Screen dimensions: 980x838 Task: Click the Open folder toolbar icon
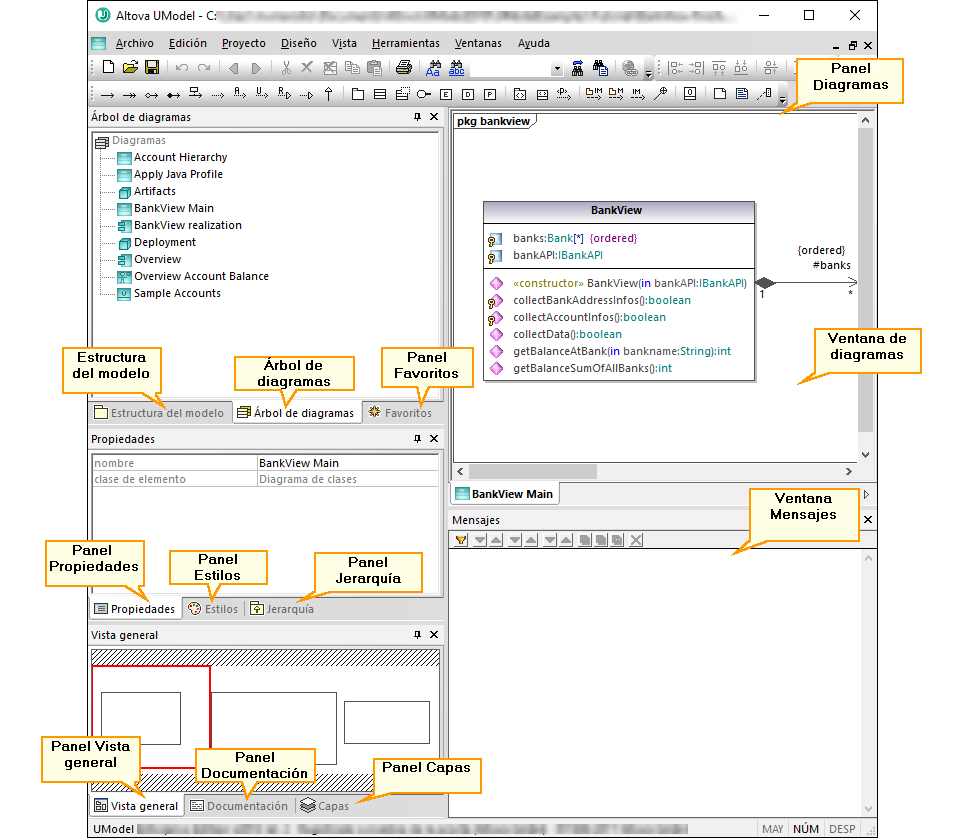(130, 68)
